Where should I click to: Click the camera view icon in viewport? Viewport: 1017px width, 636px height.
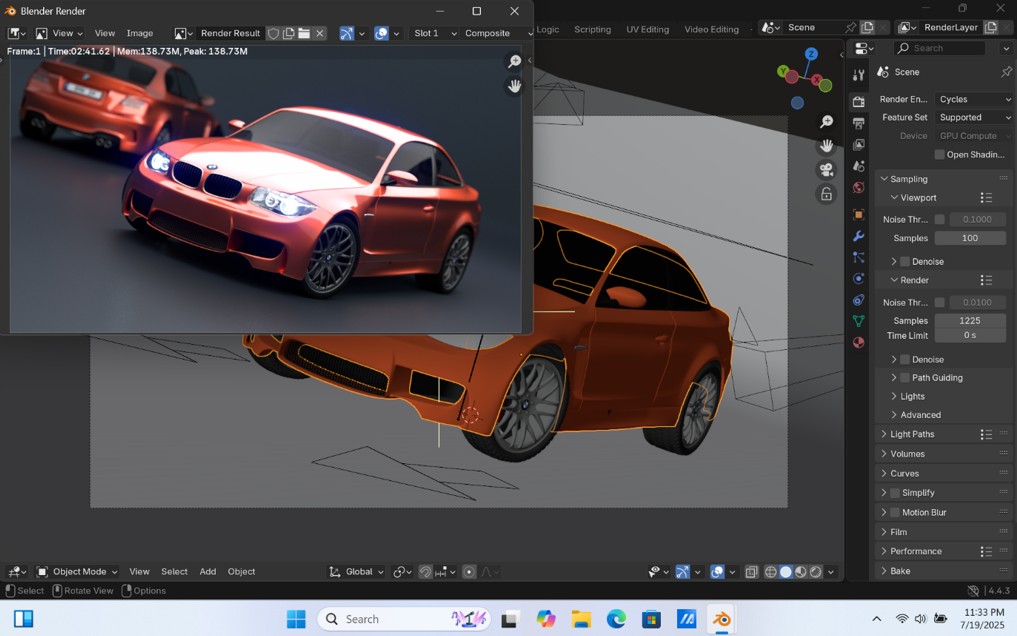tap(826, 171)
